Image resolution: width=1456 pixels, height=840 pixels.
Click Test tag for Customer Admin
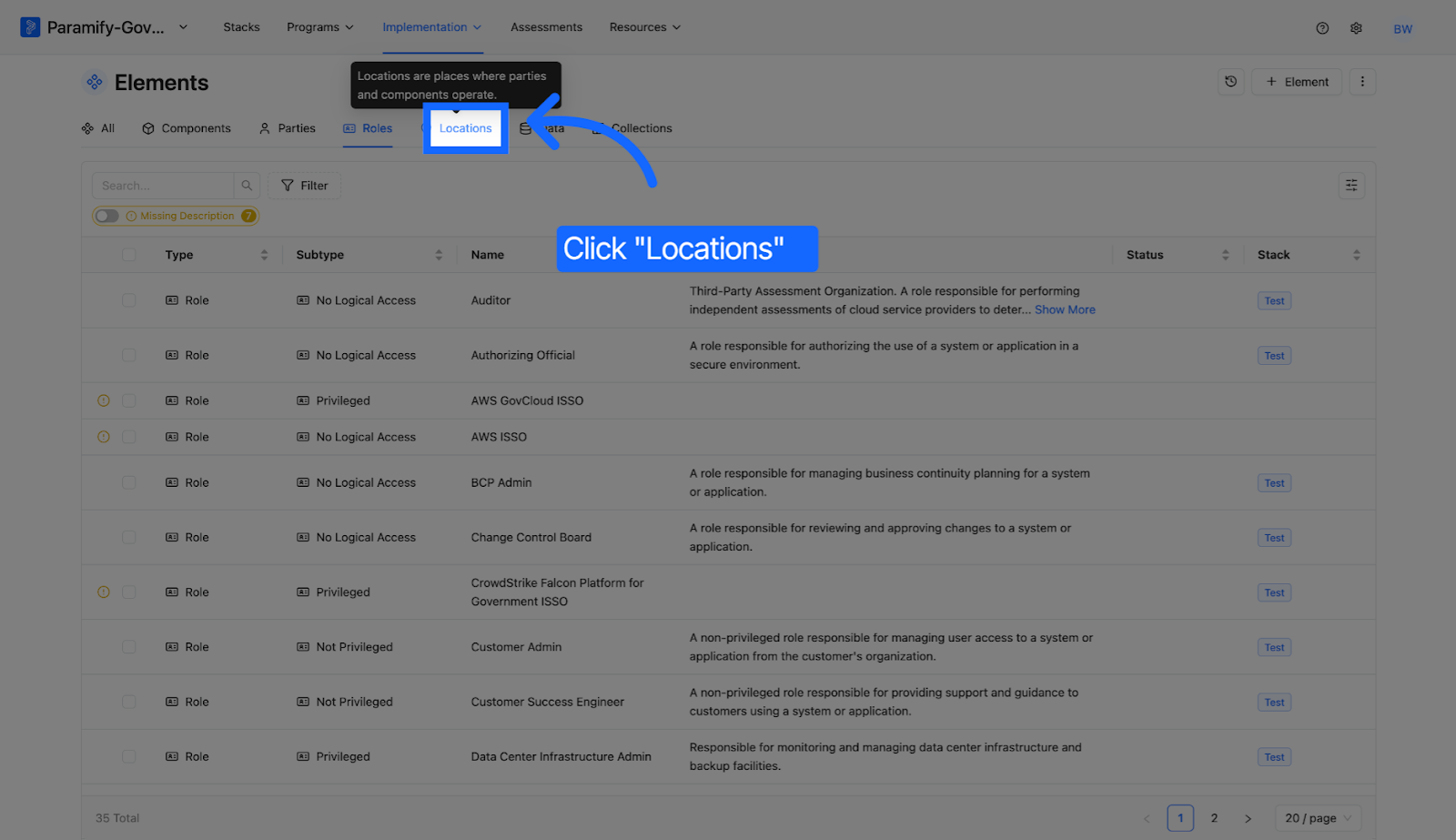coord(1274,648)
